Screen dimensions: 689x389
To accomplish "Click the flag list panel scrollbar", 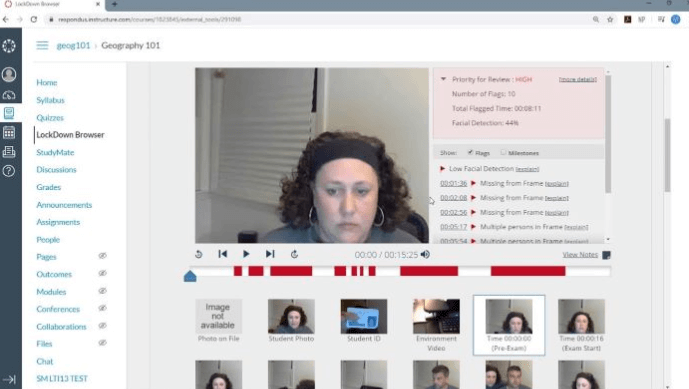I will tap(608, 134).
